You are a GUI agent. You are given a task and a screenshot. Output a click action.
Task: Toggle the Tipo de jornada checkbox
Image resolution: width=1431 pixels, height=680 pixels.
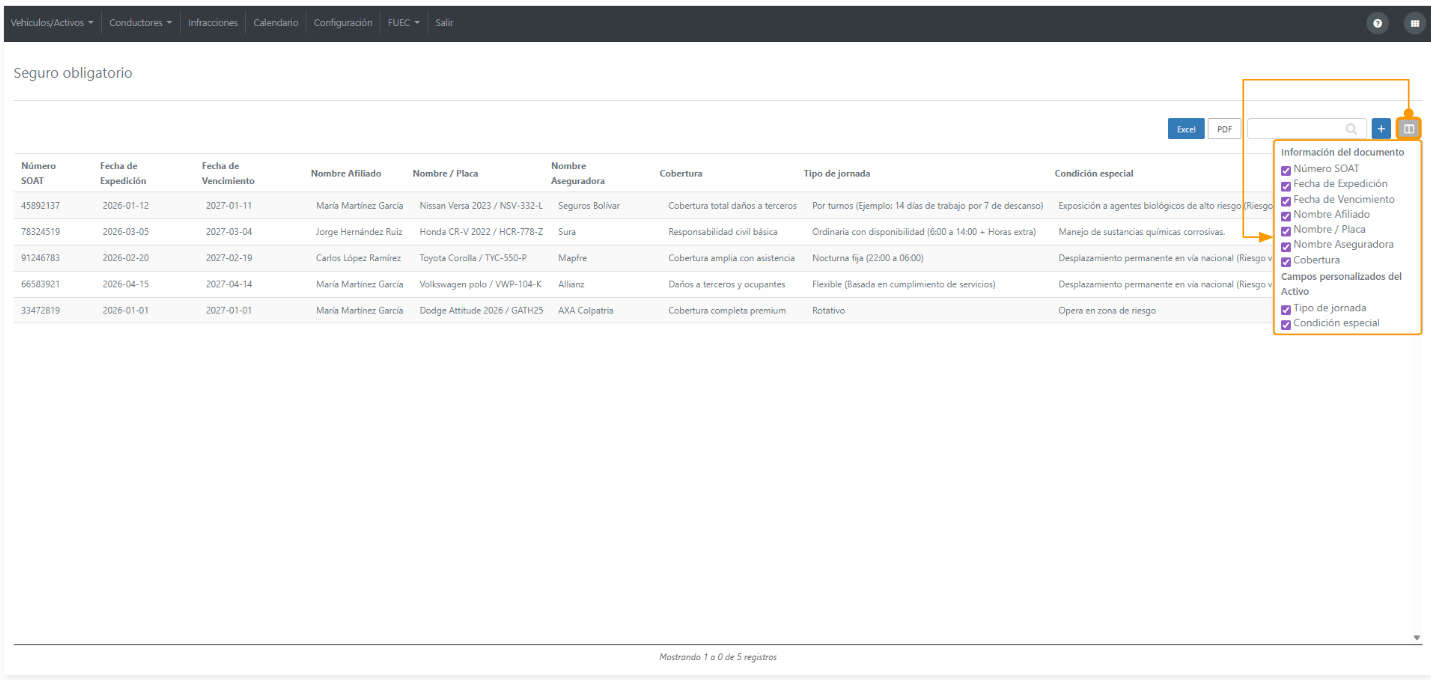pyautogui.click(x=1286, y=309)
